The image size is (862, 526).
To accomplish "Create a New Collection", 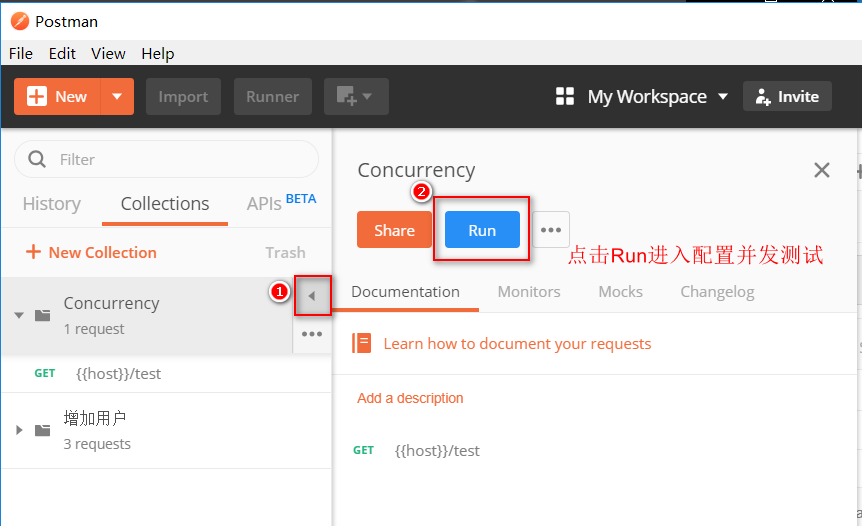I will pyautogui.click(x=91, y=252).
